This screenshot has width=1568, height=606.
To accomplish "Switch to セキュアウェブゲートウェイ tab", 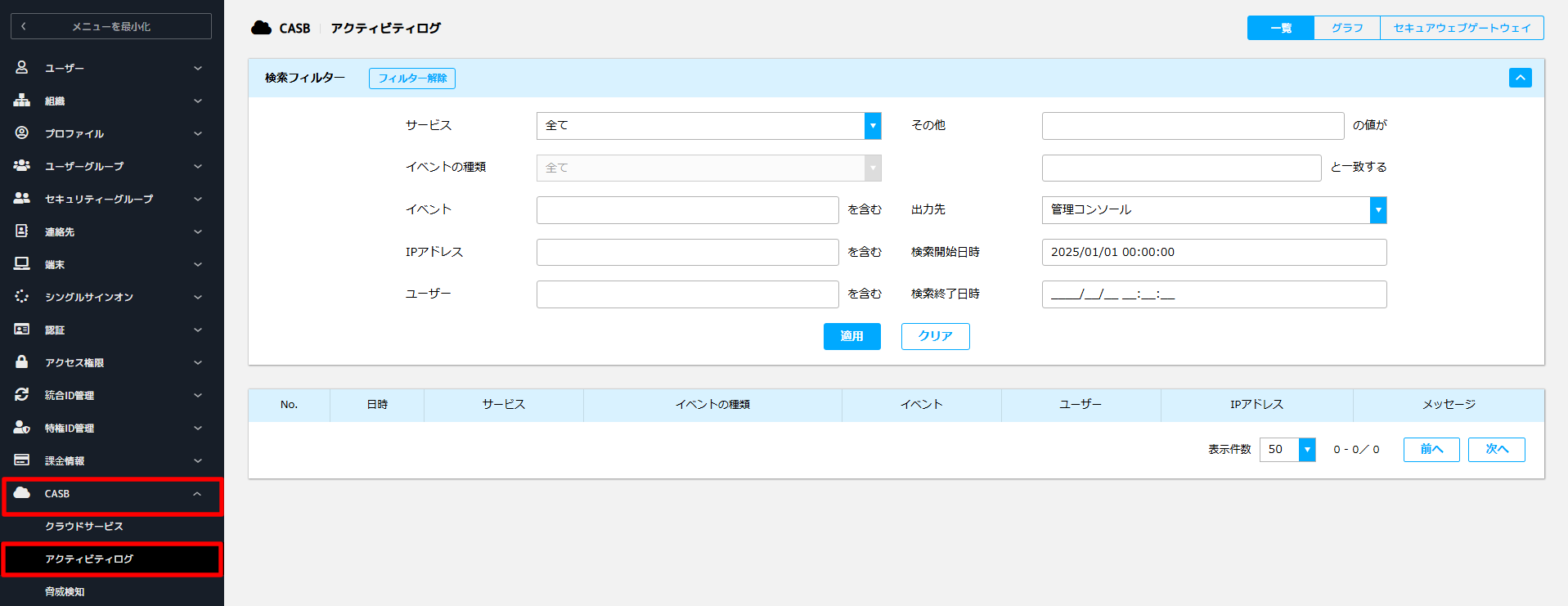I will coord(1462,28).
